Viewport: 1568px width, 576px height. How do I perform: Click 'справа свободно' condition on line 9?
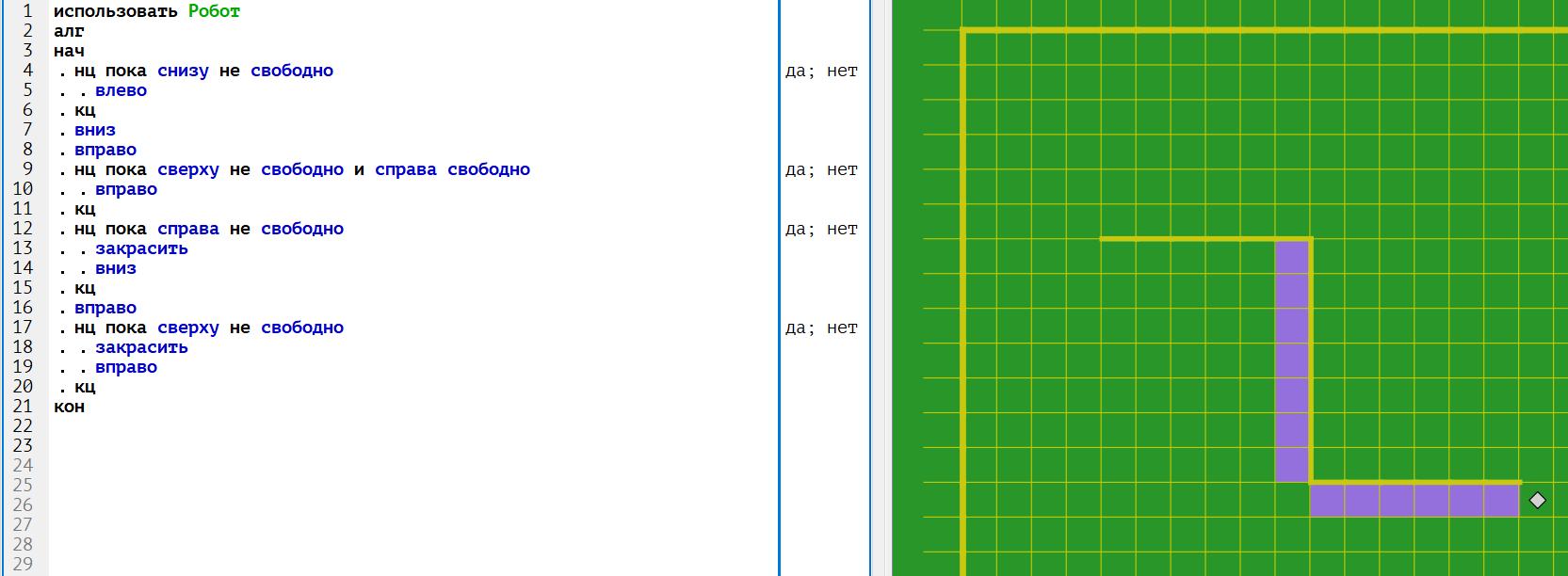[452, 169]
